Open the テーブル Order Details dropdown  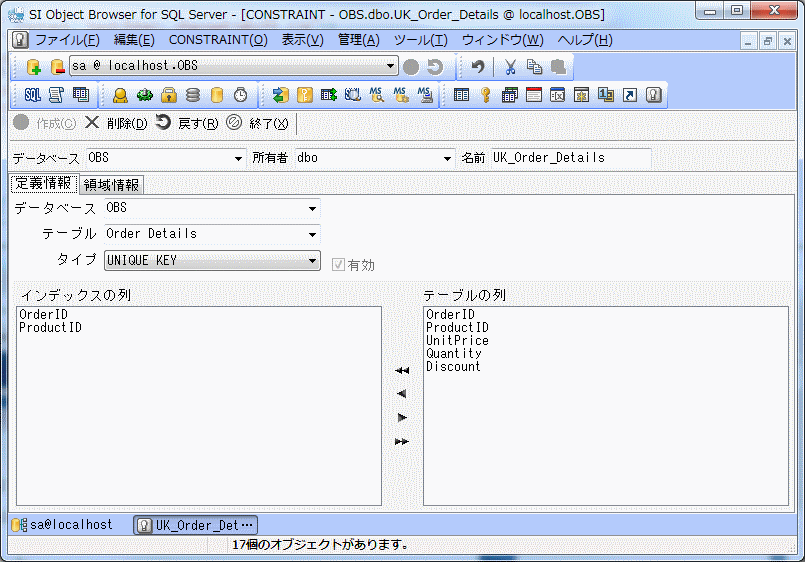(312, 235)
